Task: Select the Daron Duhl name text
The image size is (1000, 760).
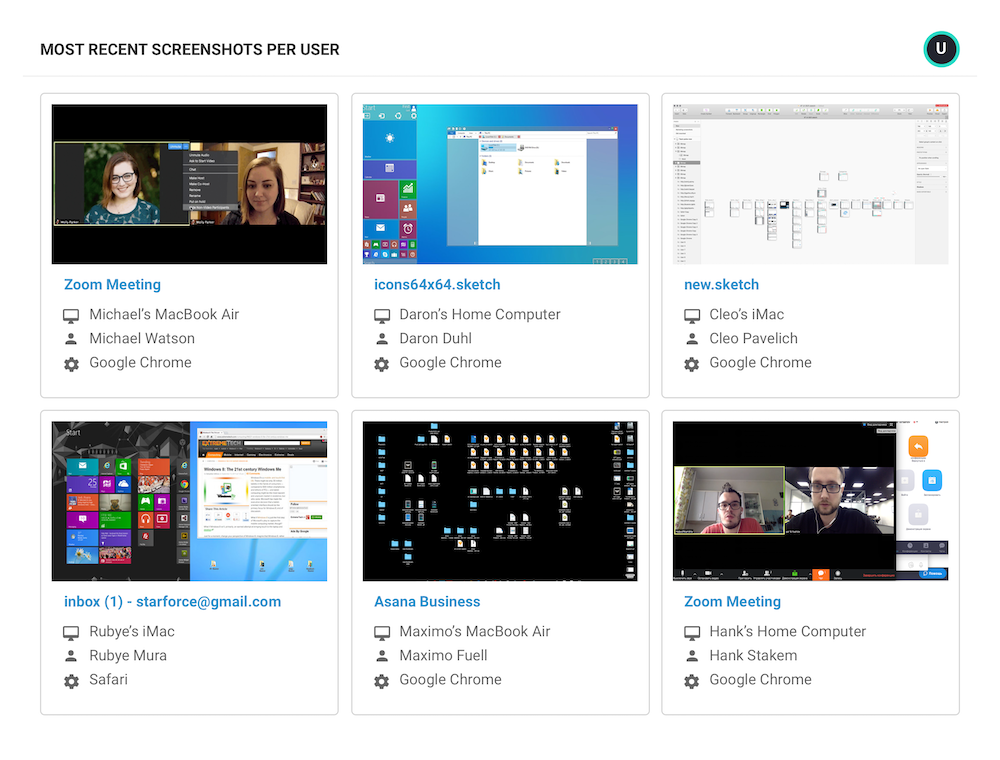Action: point(436,339)
